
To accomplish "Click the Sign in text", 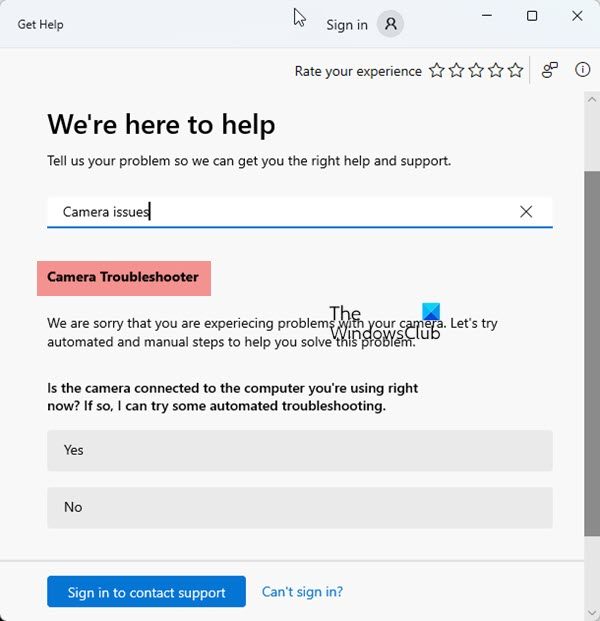I will [x=347, y=25].
